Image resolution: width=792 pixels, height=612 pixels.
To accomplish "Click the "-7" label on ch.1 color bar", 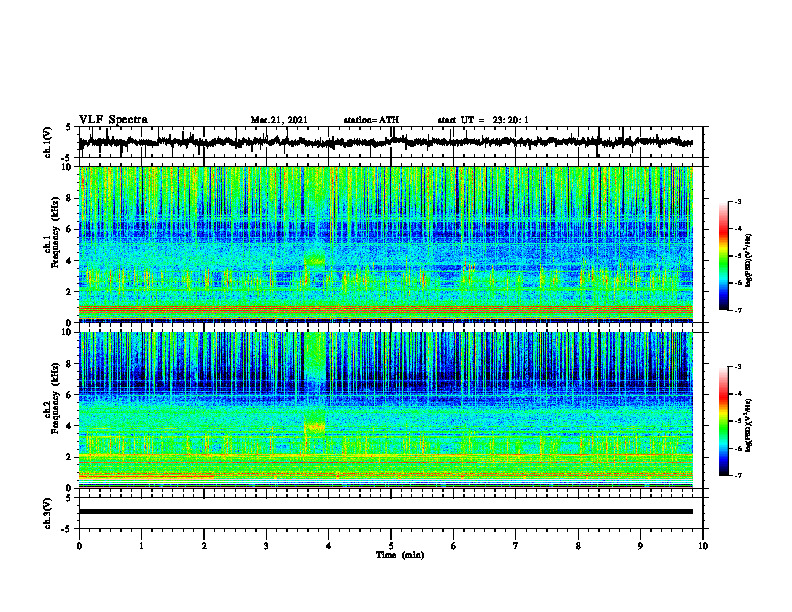I will pyautogui.click(x=738, y=310).
